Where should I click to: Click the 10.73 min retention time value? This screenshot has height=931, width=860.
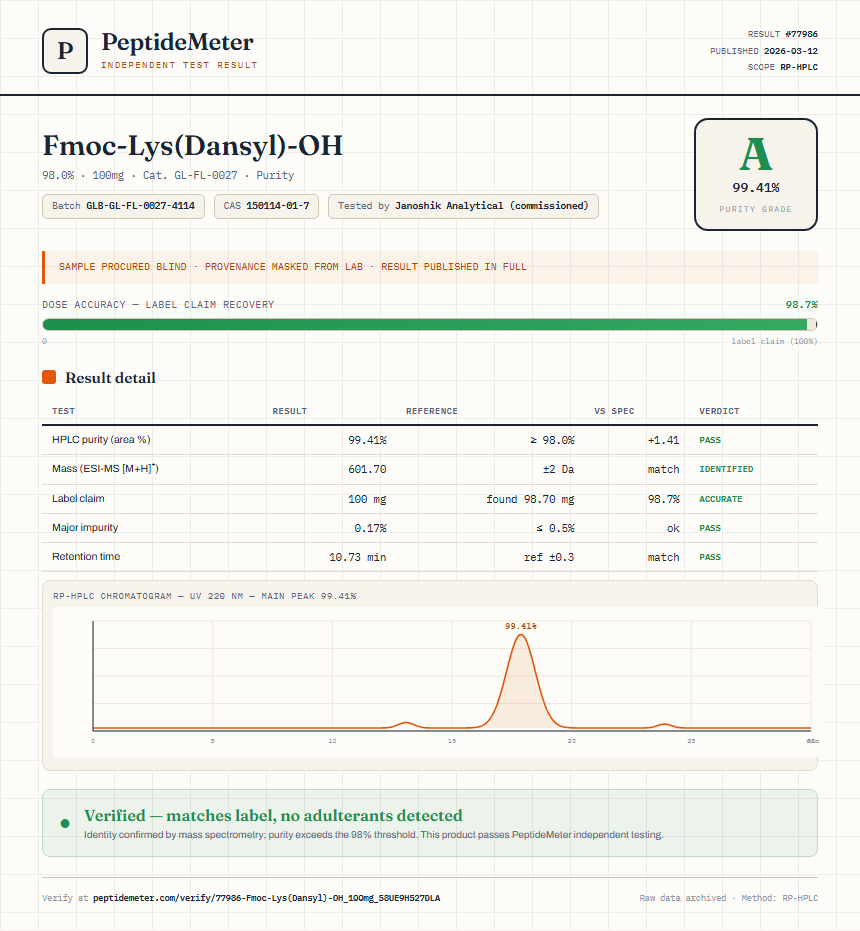pyautogui.click(x=358, y=557)
